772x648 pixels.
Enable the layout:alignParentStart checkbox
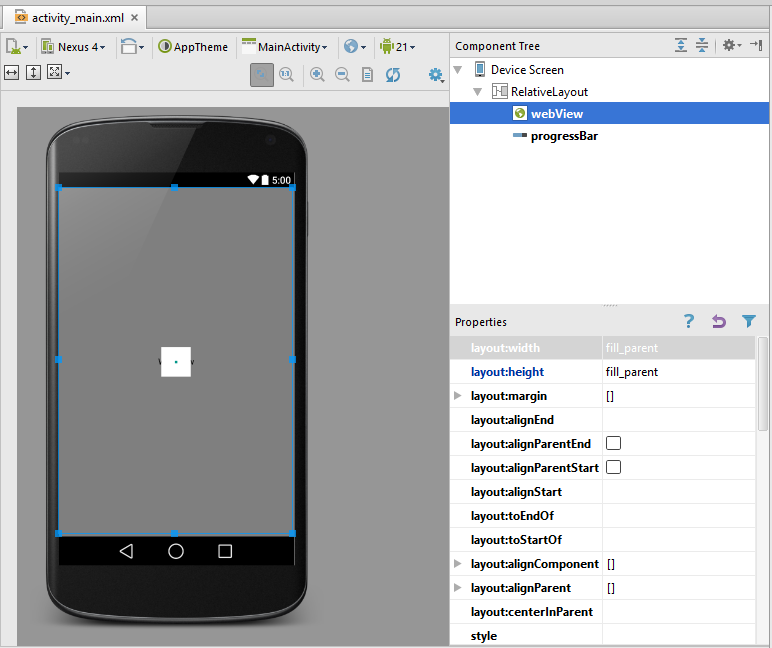pyautogui.click(x=614, y=467)
